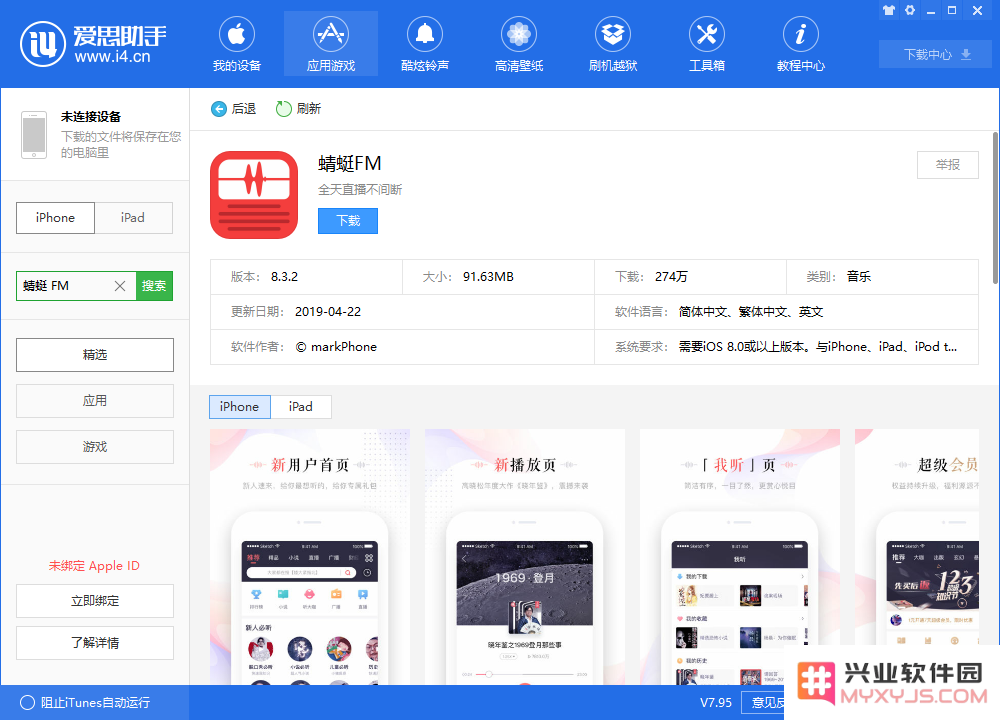Click 了解详情 to learn more
The height and width of the screenshot is (720, 1000).
click(x=95, y=643)
